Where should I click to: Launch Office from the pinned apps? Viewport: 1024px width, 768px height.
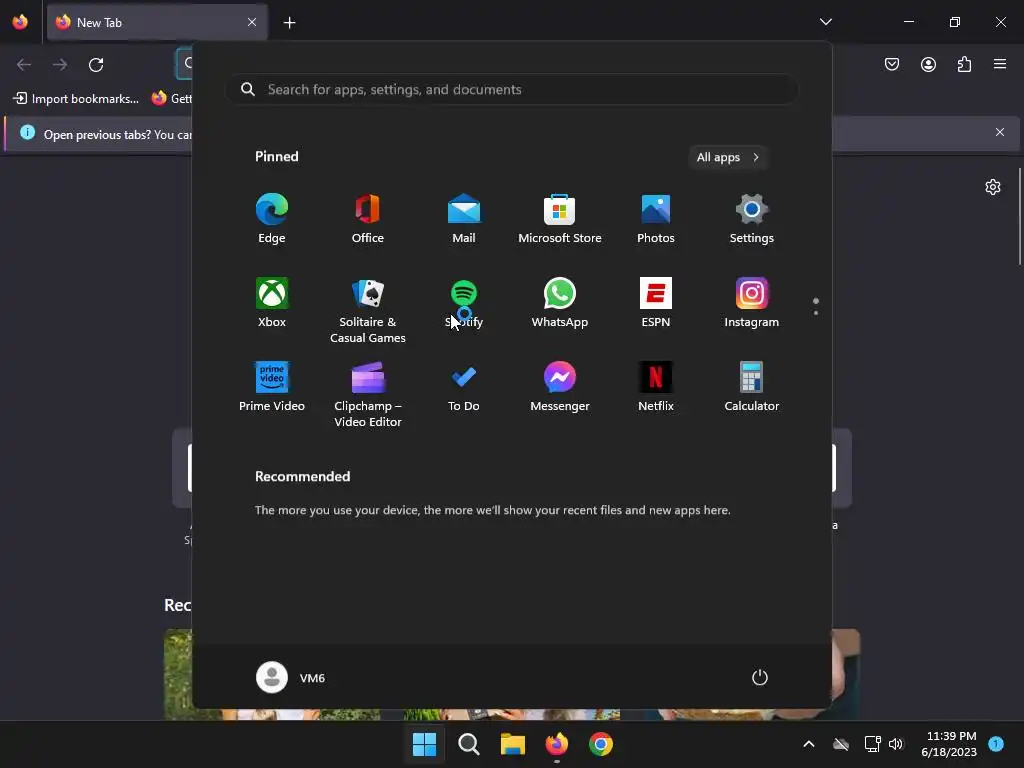tap(368, 219)
